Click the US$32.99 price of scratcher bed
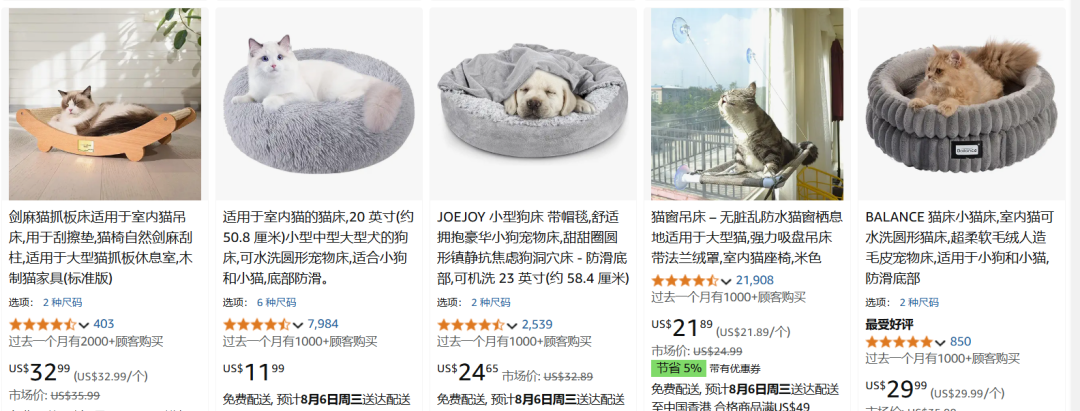Image resolution: width=1080 pixels, height=411 pixels. (39, 372)
